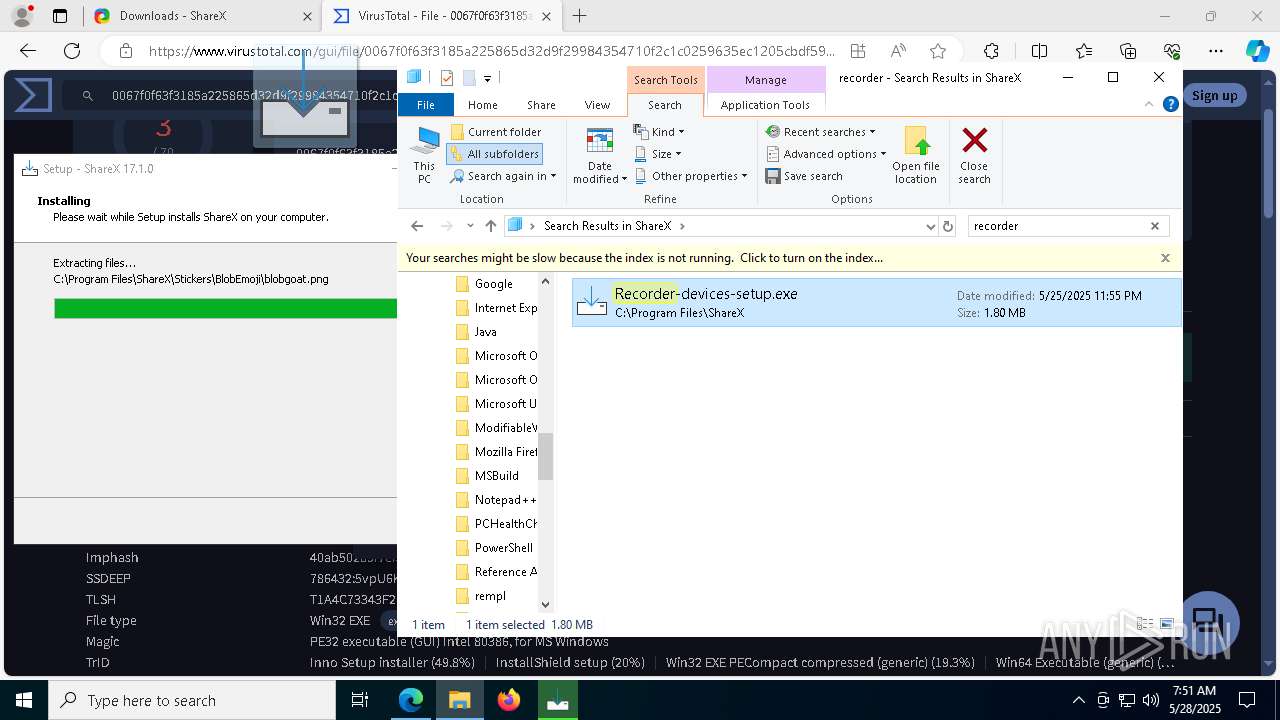The width and height of the screenshot is (1280, 720).
Task: Open Explorer help question mark icon
Action: pos(1170,104)
